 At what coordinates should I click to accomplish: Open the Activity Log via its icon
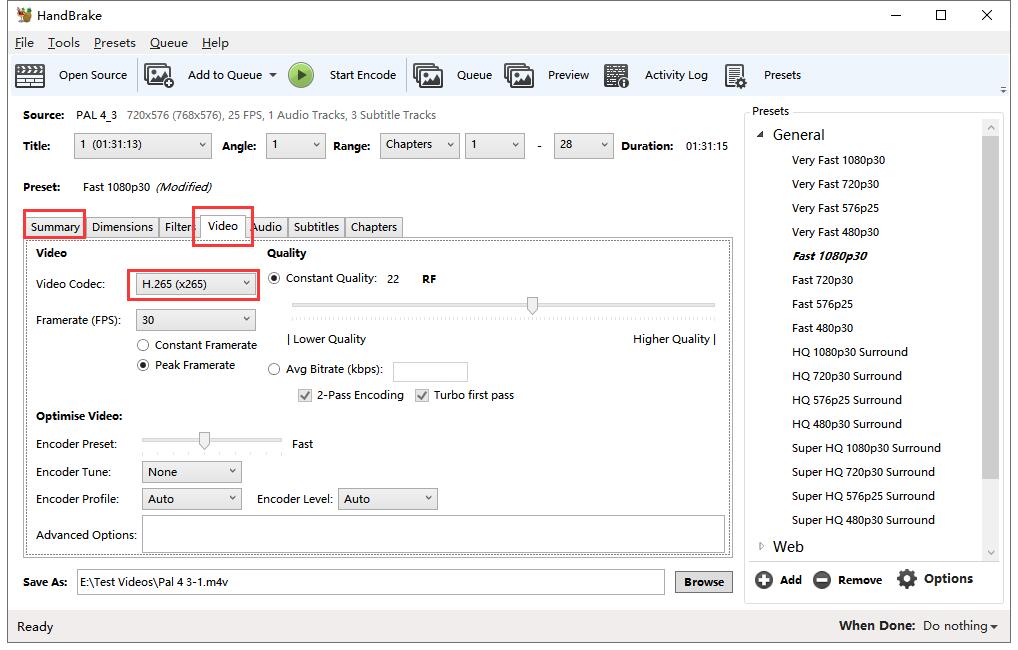616,75
